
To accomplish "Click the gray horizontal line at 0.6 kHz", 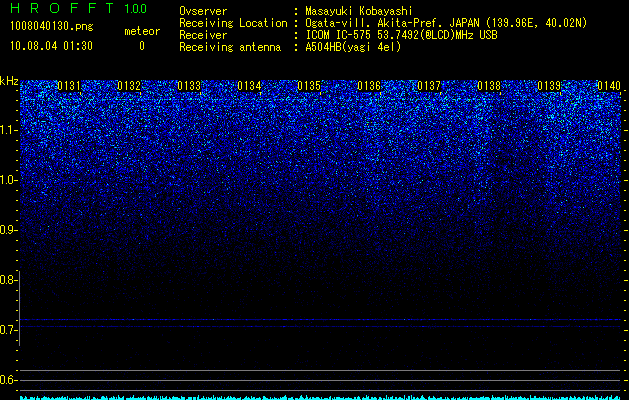I will (x=320, y=380).
